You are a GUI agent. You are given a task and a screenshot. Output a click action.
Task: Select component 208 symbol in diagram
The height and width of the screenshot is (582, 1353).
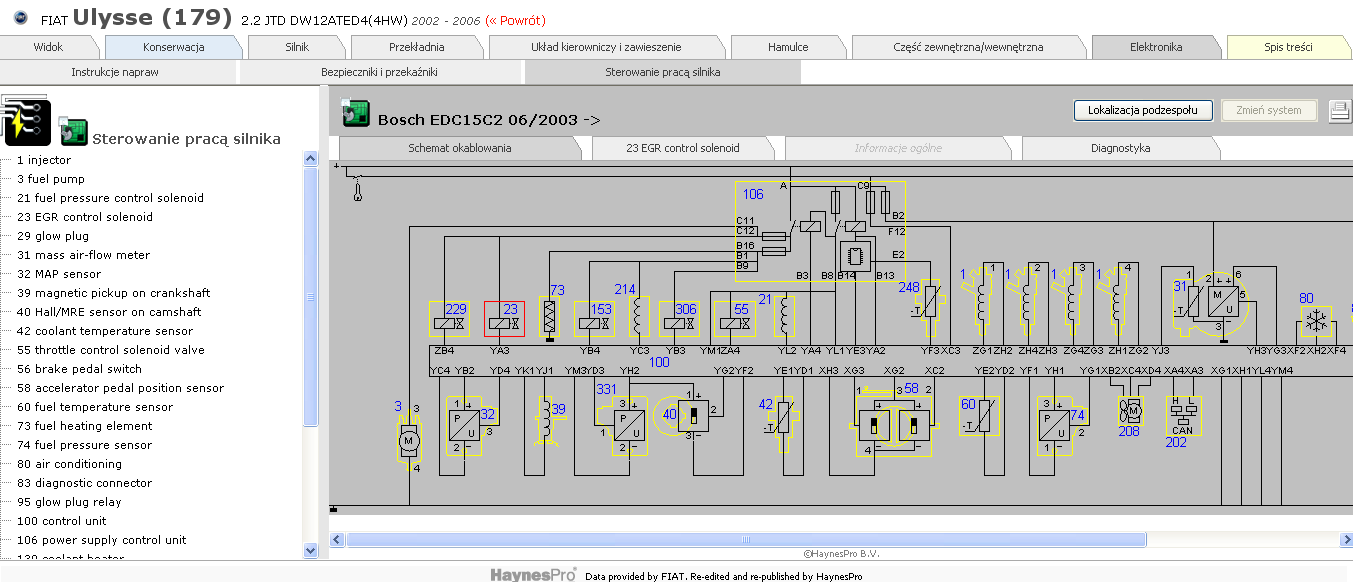pos(1130,409)
